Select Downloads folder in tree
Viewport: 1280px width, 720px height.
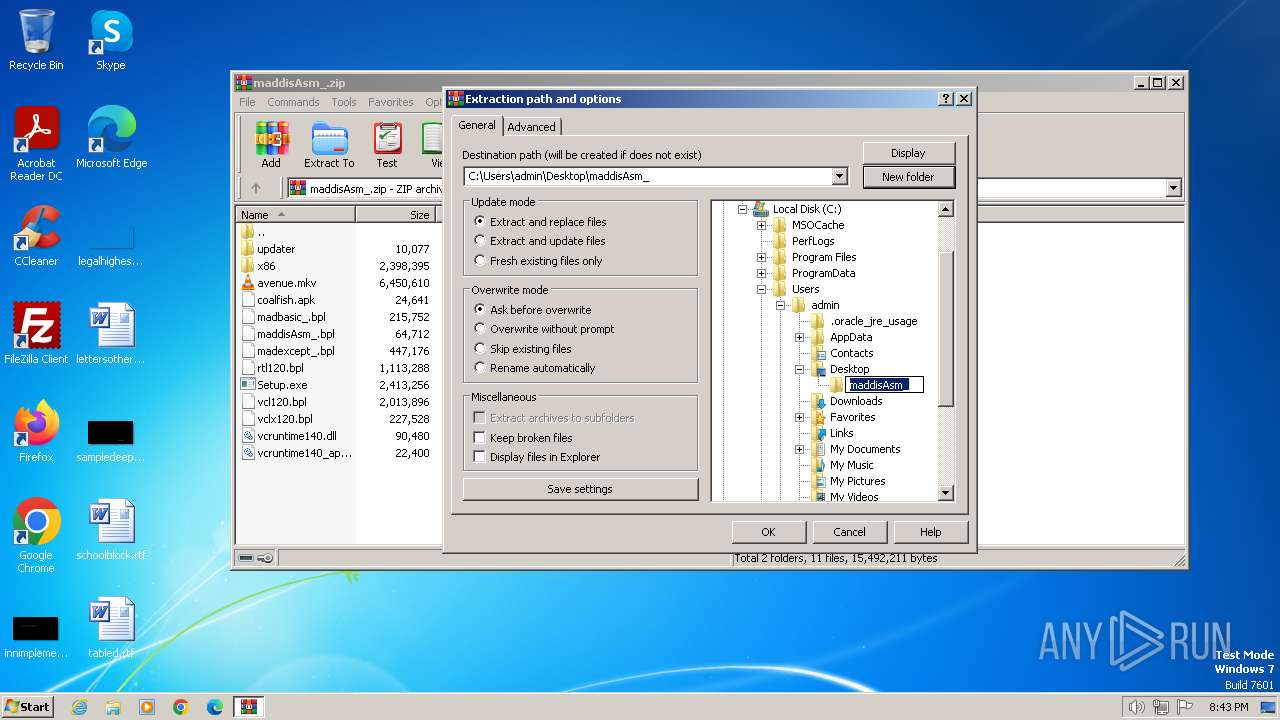pyautogui.click(x=856, y=401)
